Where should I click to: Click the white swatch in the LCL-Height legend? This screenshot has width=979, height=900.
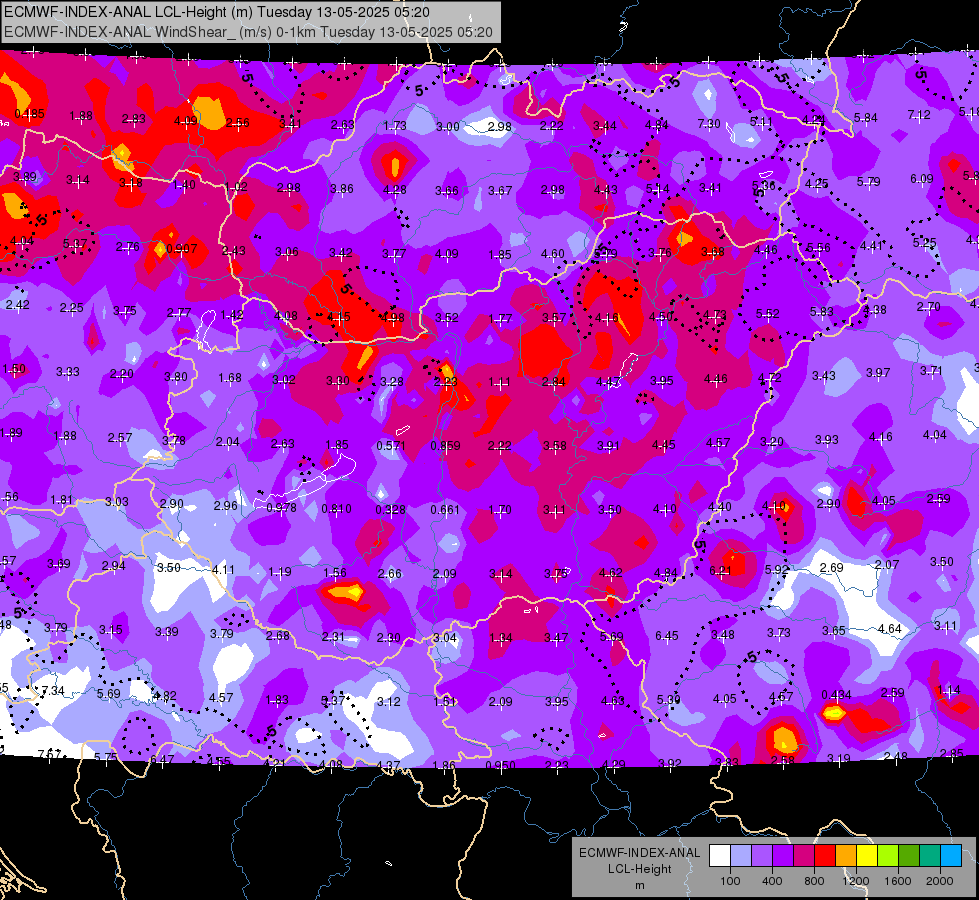point(720,855)
